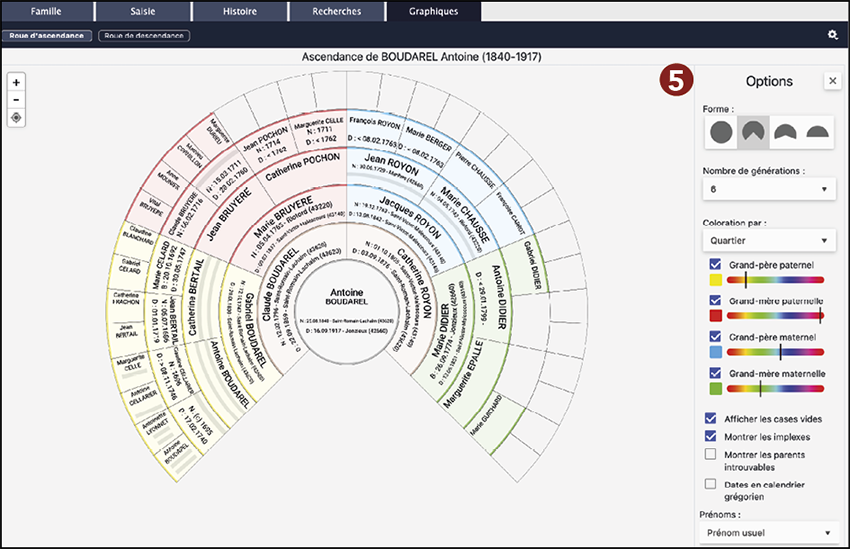Click the Roue d'ascendance button

click(x=47, y=36)
